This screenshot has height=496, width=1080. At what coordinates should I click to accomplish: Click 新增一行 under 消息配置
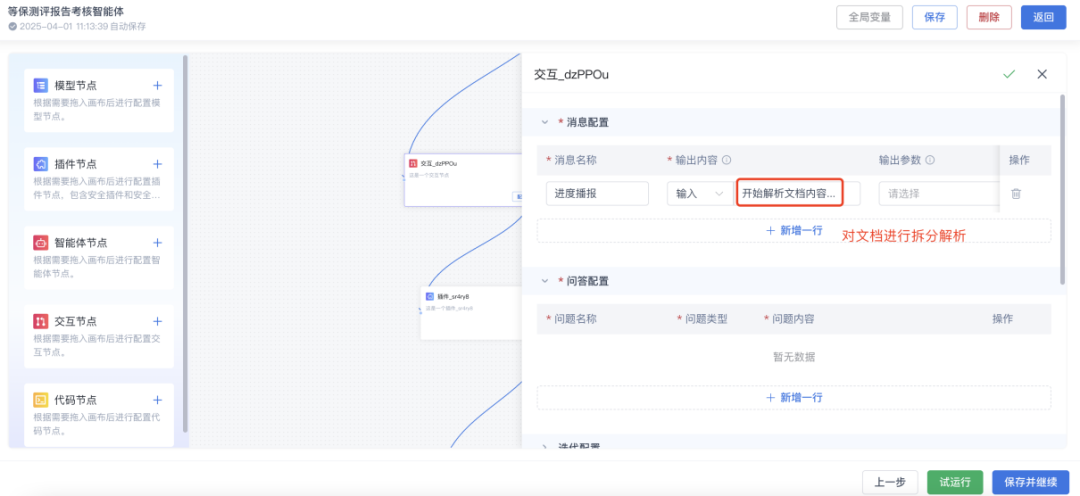pos(794,230)
